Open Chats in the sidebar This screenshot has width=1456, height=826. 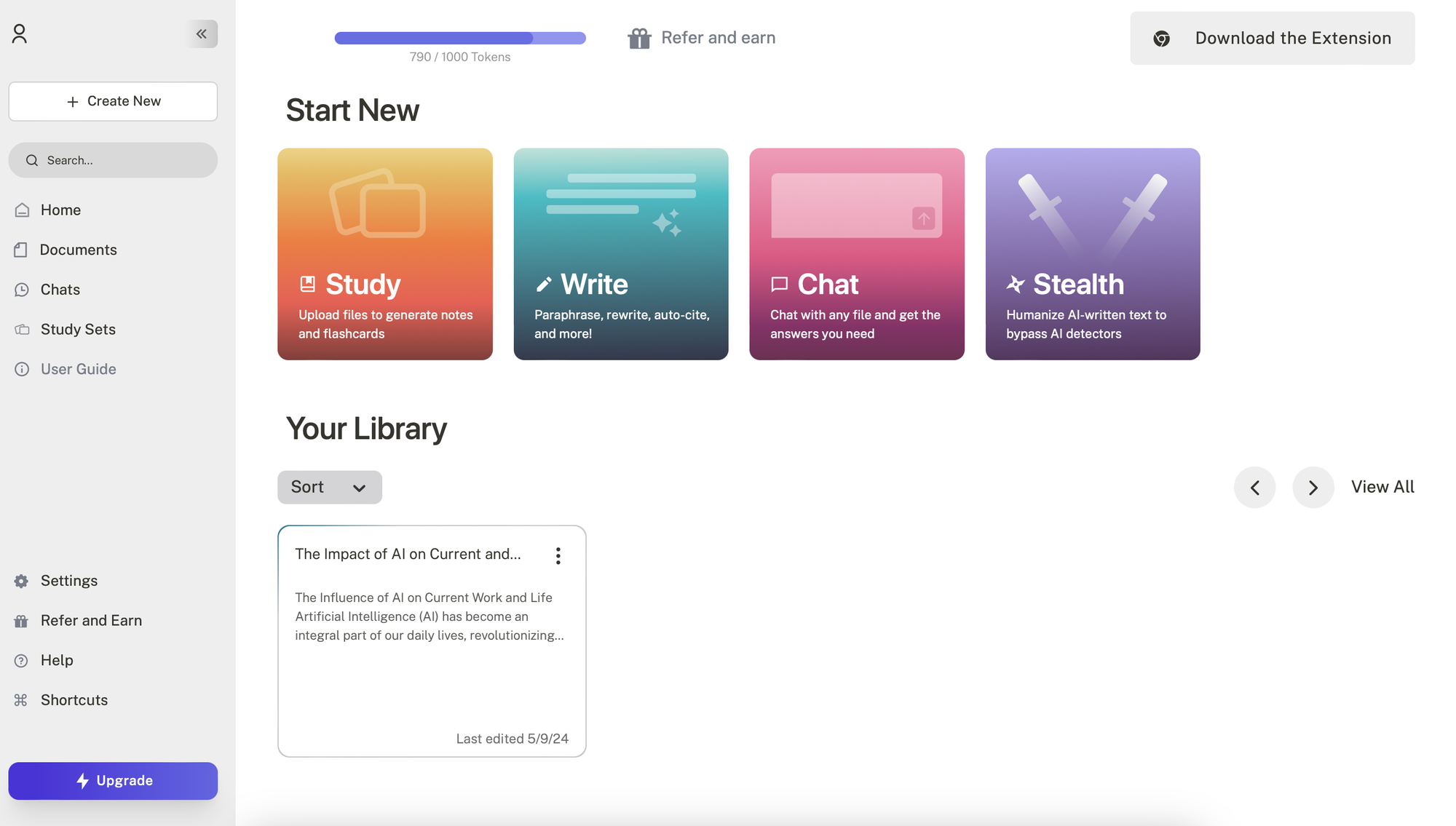coord(60,290)
